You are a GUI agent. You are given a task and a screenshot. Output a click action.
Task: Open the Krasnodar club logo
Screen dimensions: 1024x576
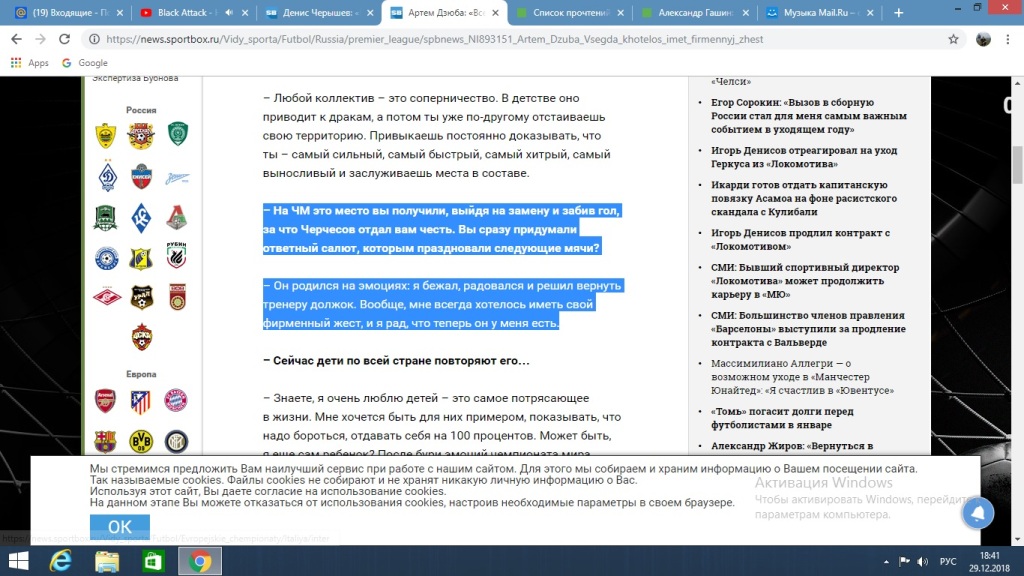[105, 218]
